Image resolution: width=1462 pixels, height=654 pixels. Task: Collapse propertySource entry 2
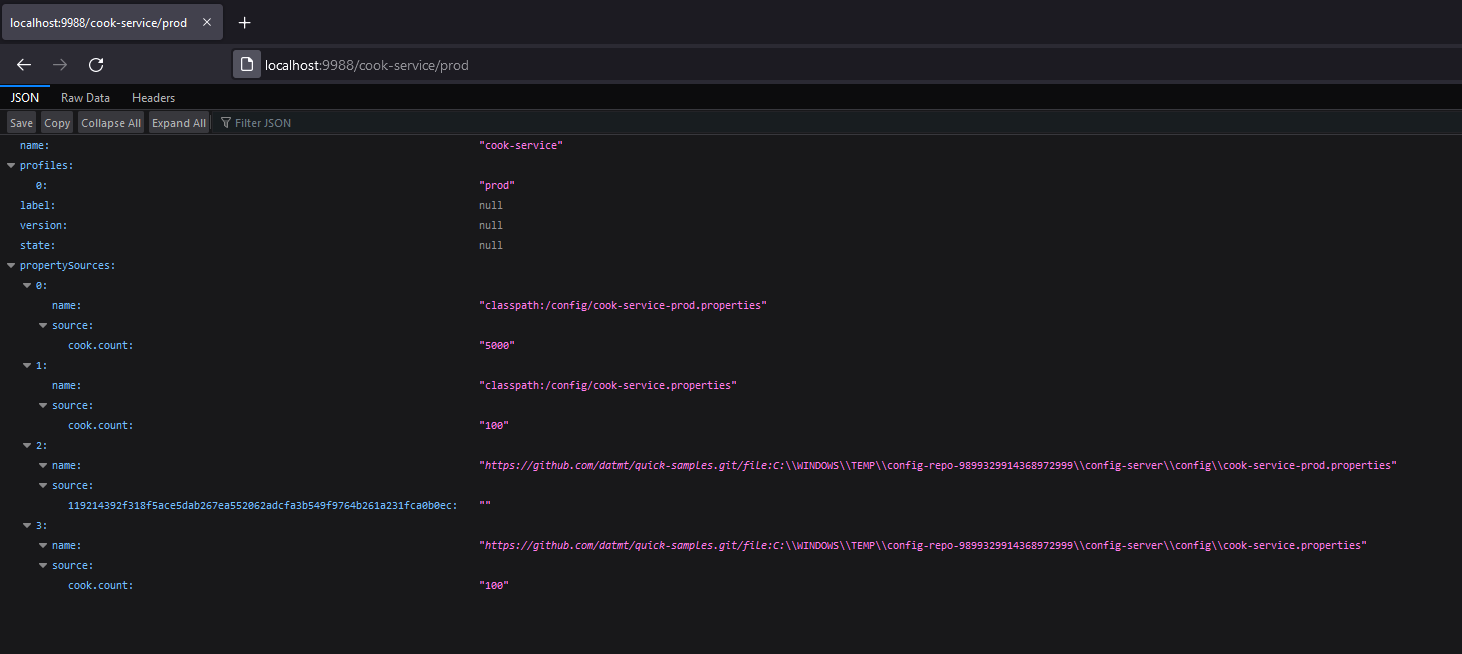coord(26,445)
